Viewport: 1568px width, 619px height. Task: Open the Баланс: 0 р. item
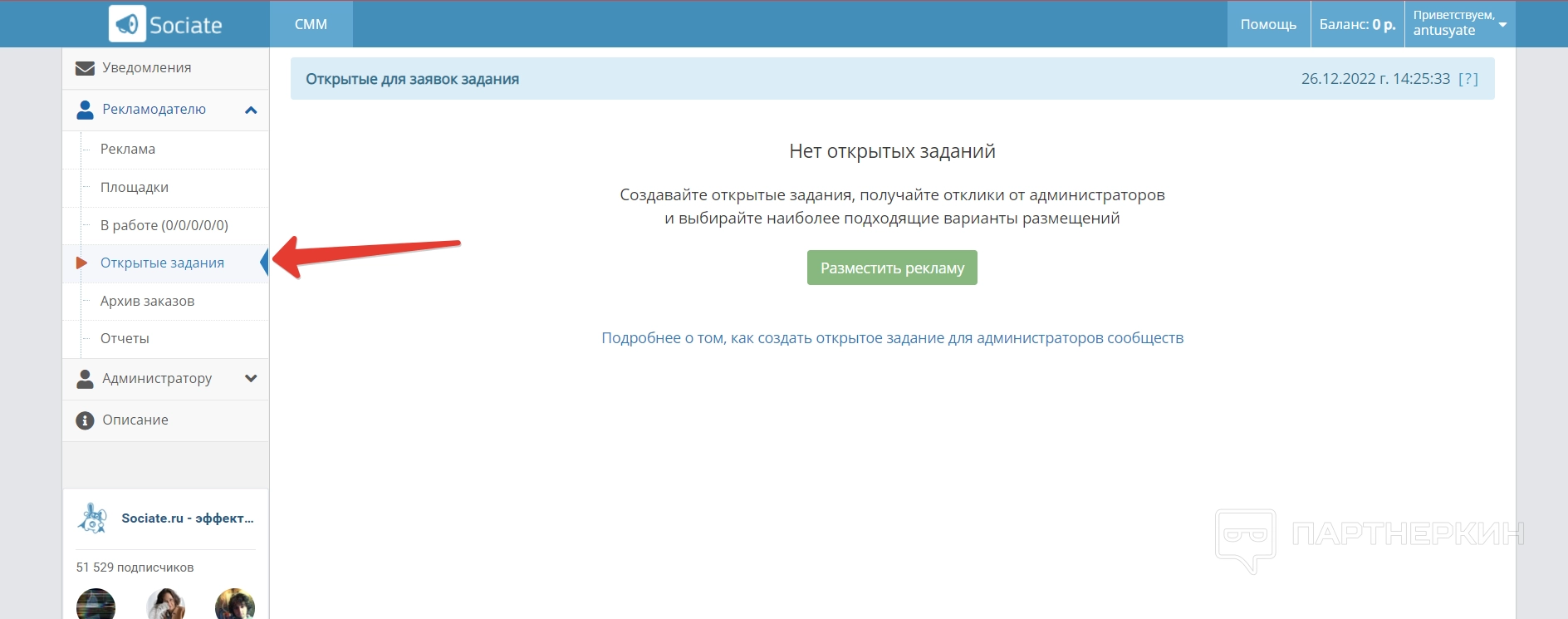[1357, 24]
